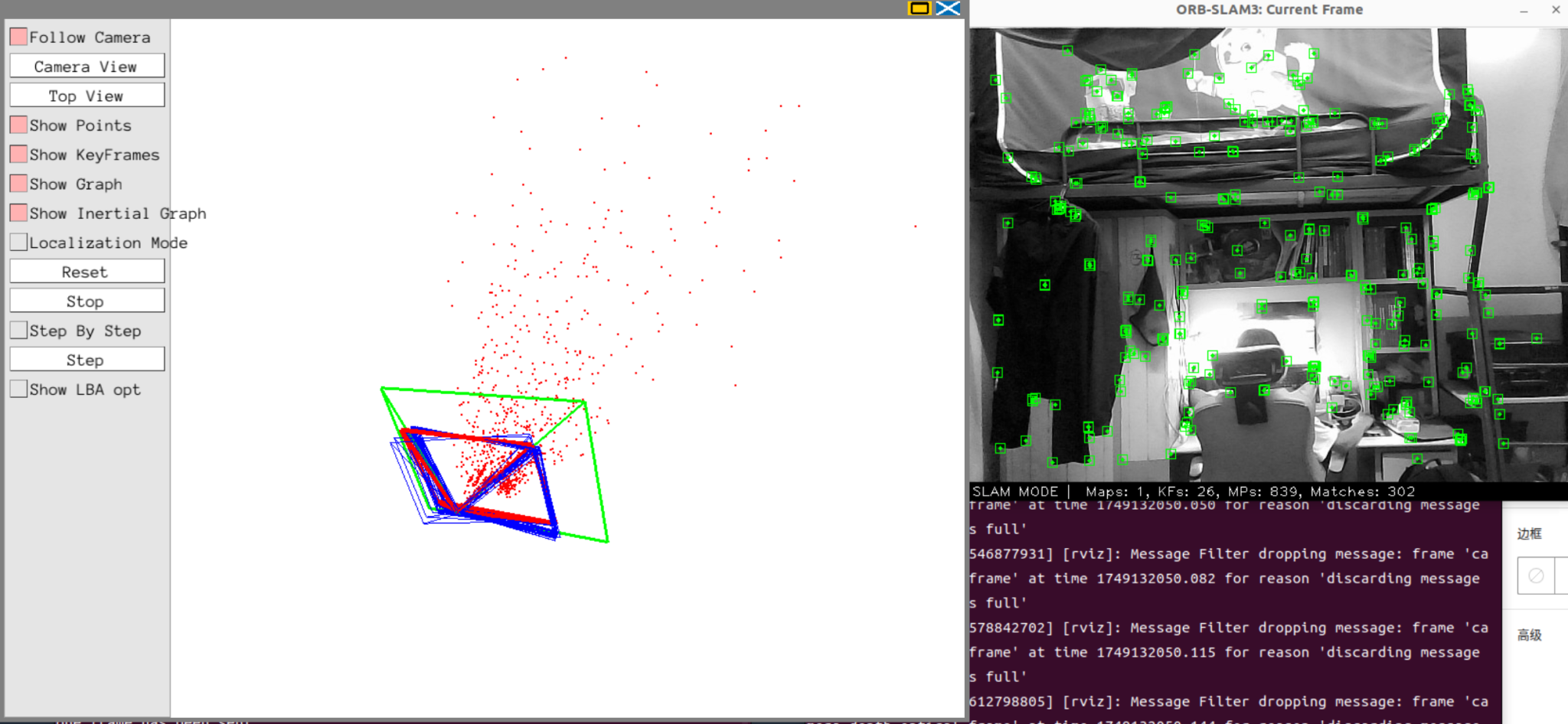
Task: Toggle Show Points off
Action: (x=19, y=125)
